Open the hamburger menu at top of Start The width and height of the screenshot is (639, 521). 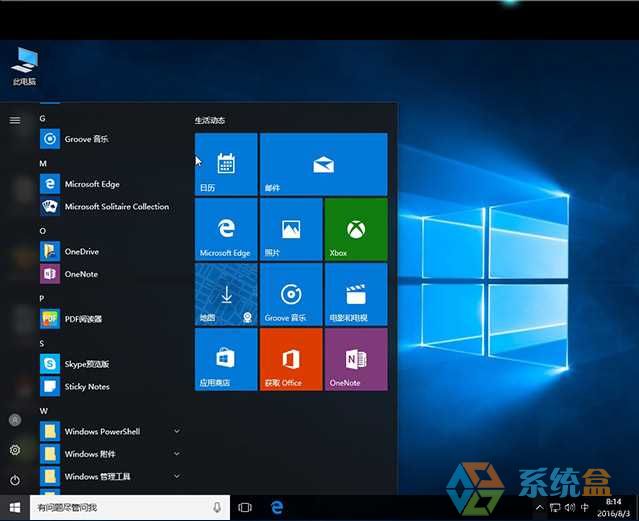point(15,120)
